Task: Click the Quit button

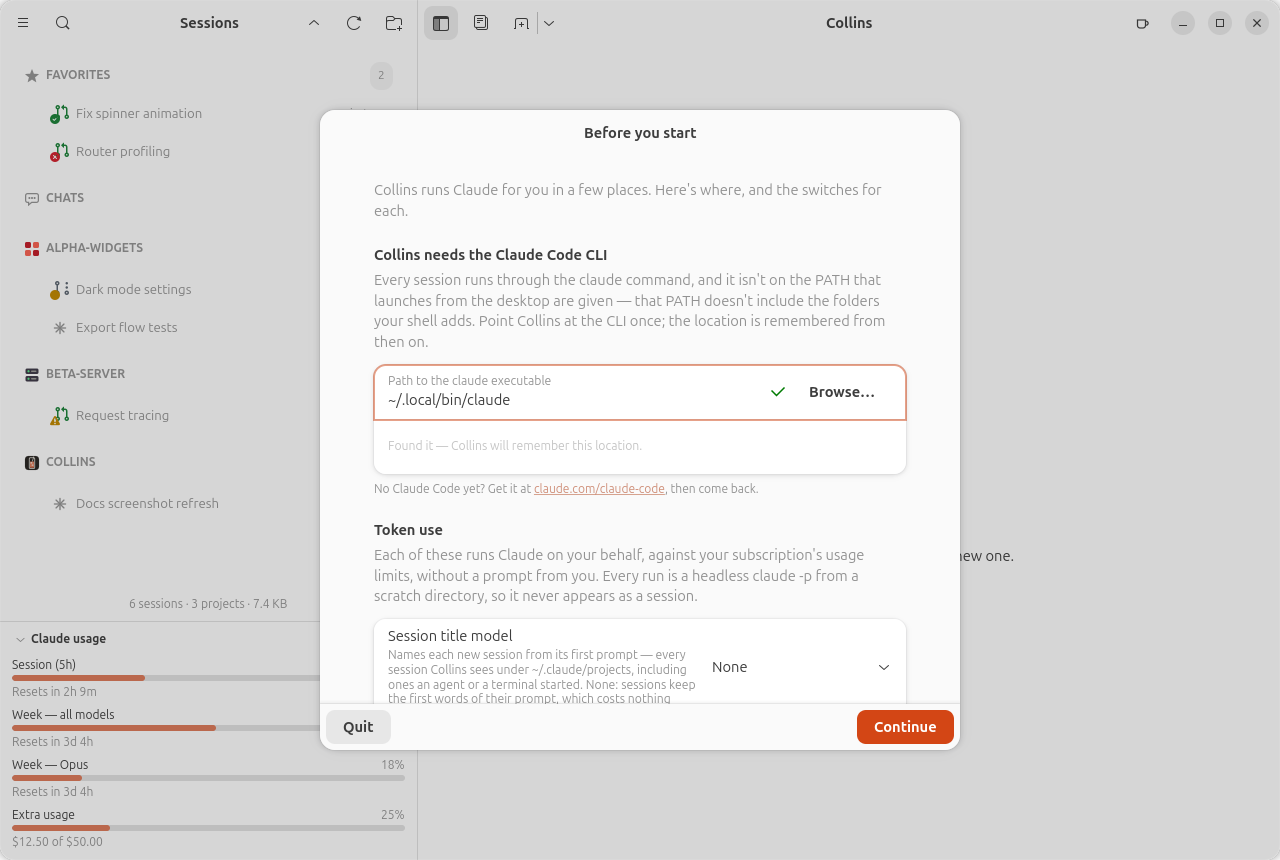Action: [x=358, y=727]
